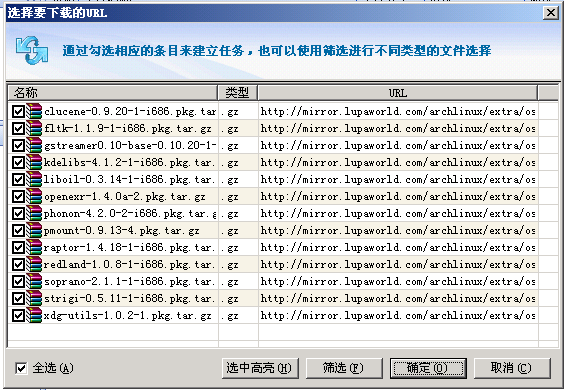Click the blue refresh arrows header icon

[32, 50]
